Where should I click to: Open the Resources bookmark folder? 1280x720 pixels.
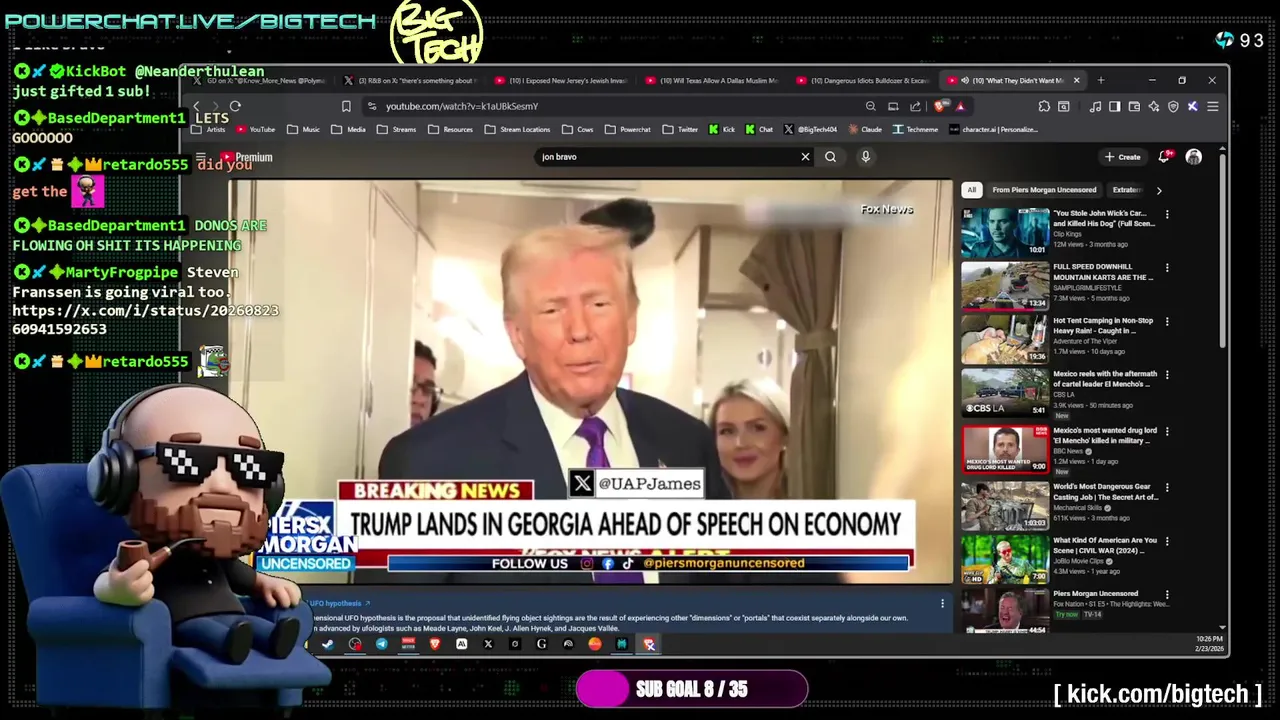[450, 129]
